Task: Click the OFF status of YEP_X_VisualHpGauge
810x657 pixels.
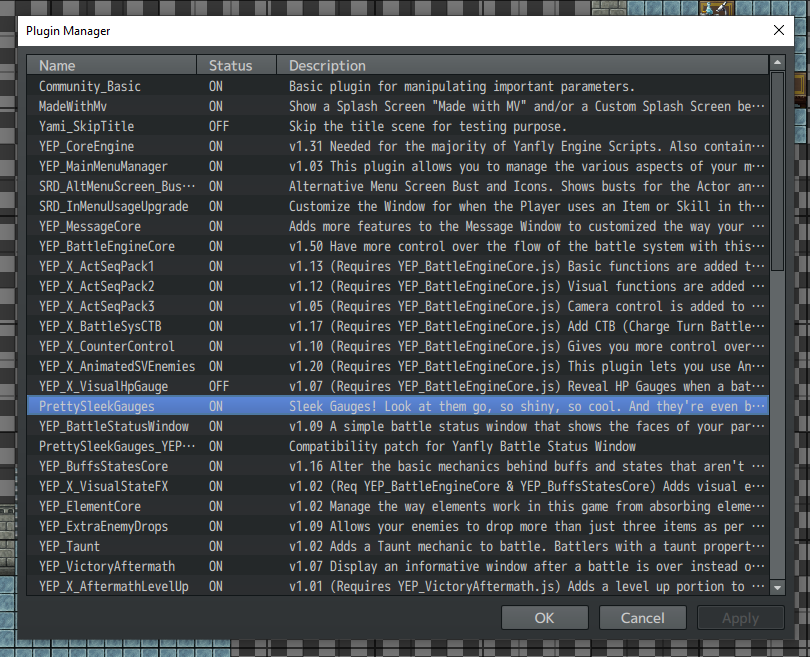Action: pyautogui.click(x=219, y=387)
